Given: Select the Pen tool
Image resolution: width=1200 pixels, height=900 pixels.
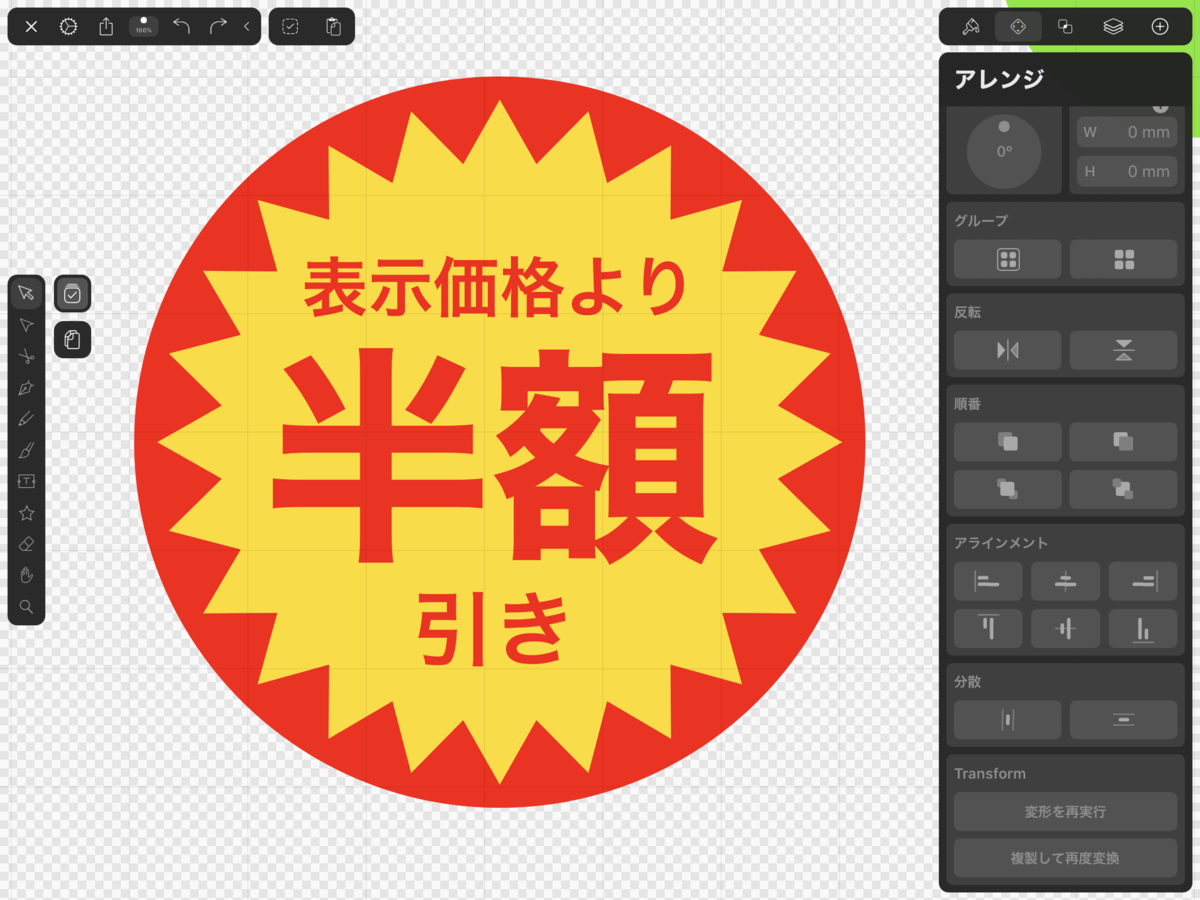Looking at the screenshot, I should 27,388.
